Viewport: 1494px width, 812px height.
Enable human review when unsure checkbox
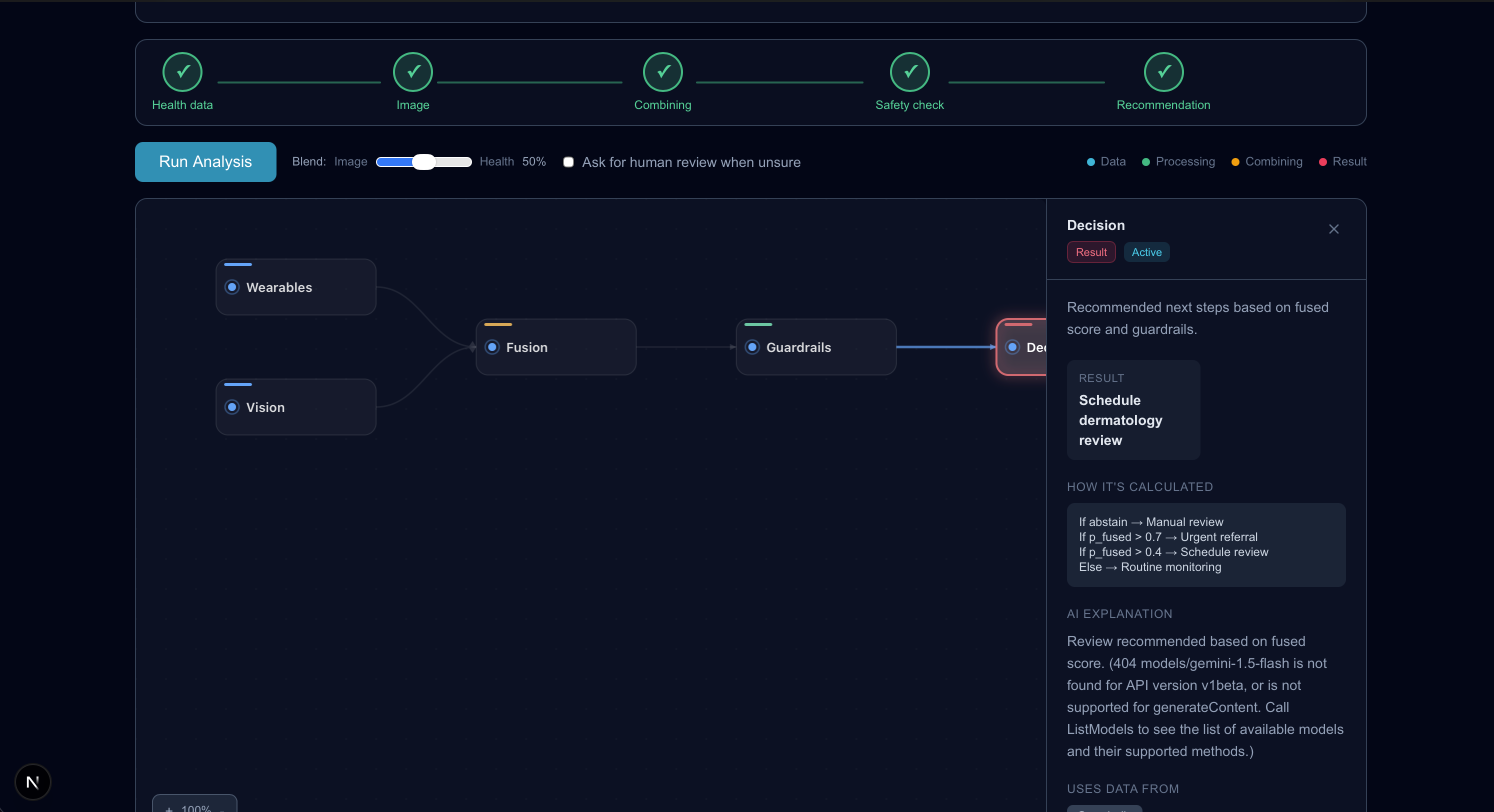[568, 162]
